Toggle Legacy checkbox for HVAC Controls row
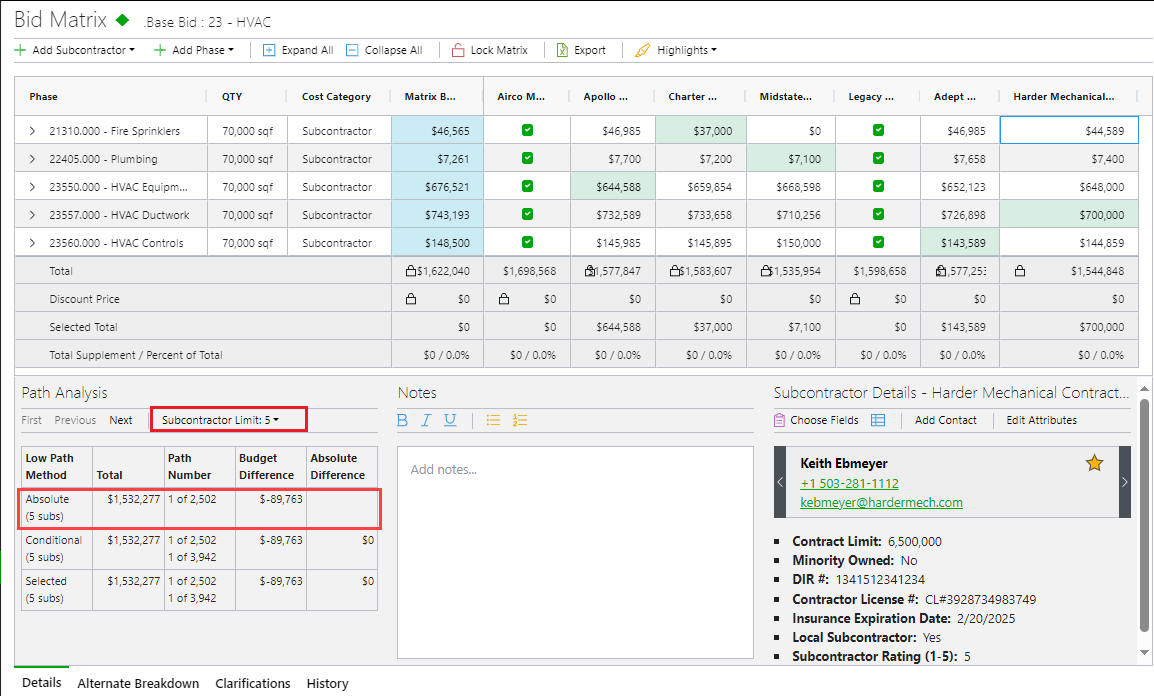Screen dimensions: 1154x696 point(878,243)
